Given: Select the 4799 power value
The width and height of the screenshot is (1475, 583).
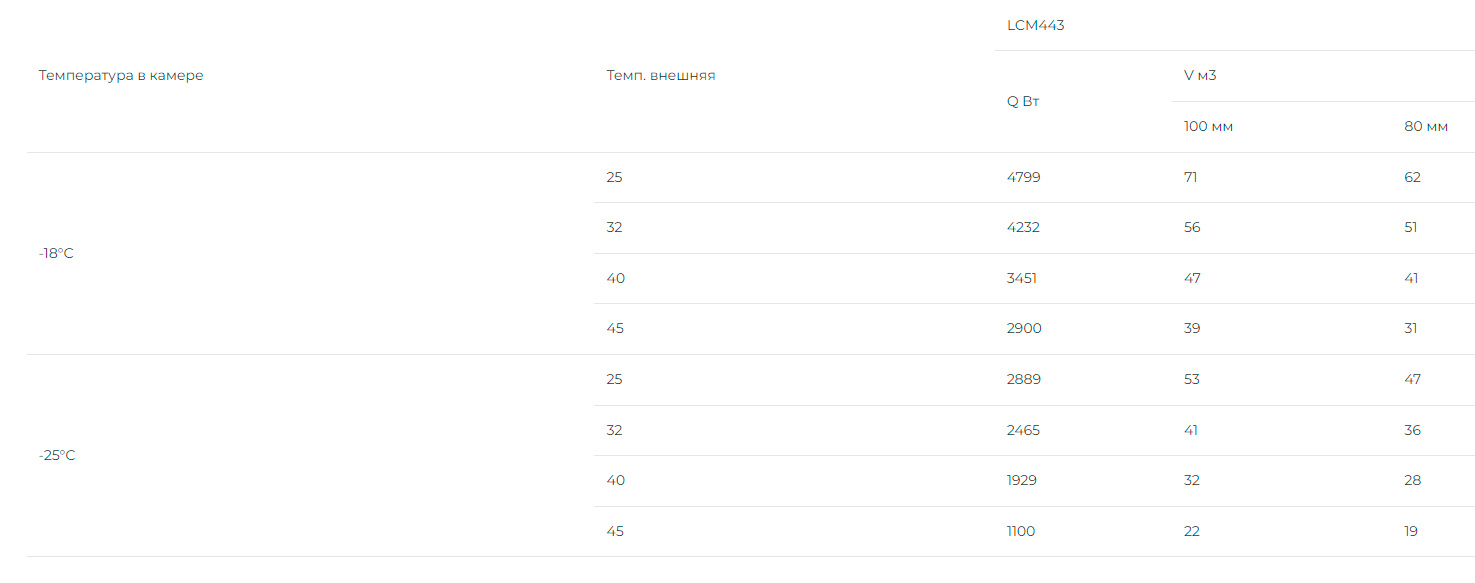Looking at the screenshot, I should pos(1023,178).
